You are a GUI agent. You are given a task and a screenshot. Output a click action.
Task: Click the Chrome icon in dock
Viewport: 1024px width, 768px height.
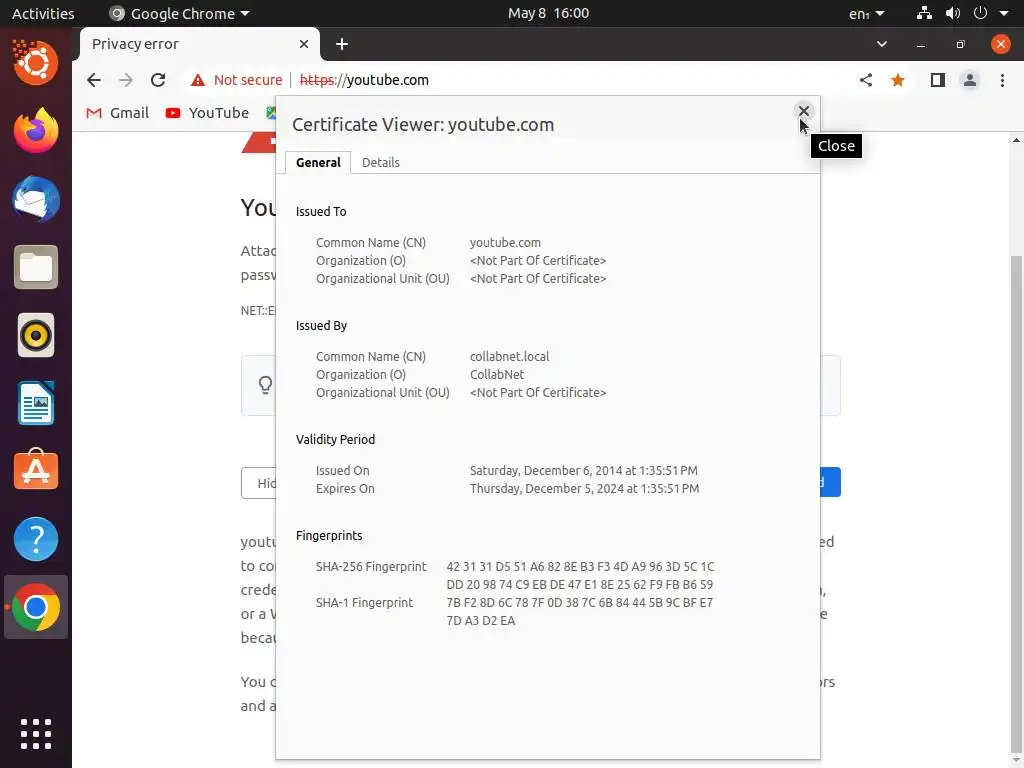tap(36, 607)
